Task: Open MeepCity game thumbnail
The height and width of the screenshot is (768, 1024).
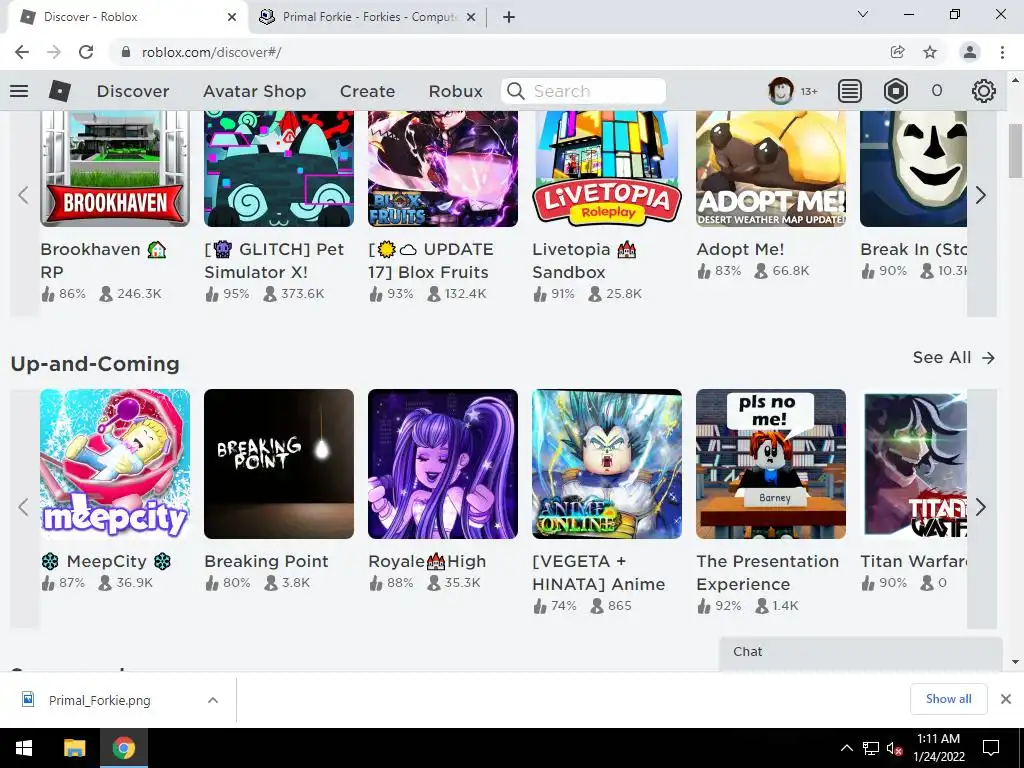Action: pos(115,464)
